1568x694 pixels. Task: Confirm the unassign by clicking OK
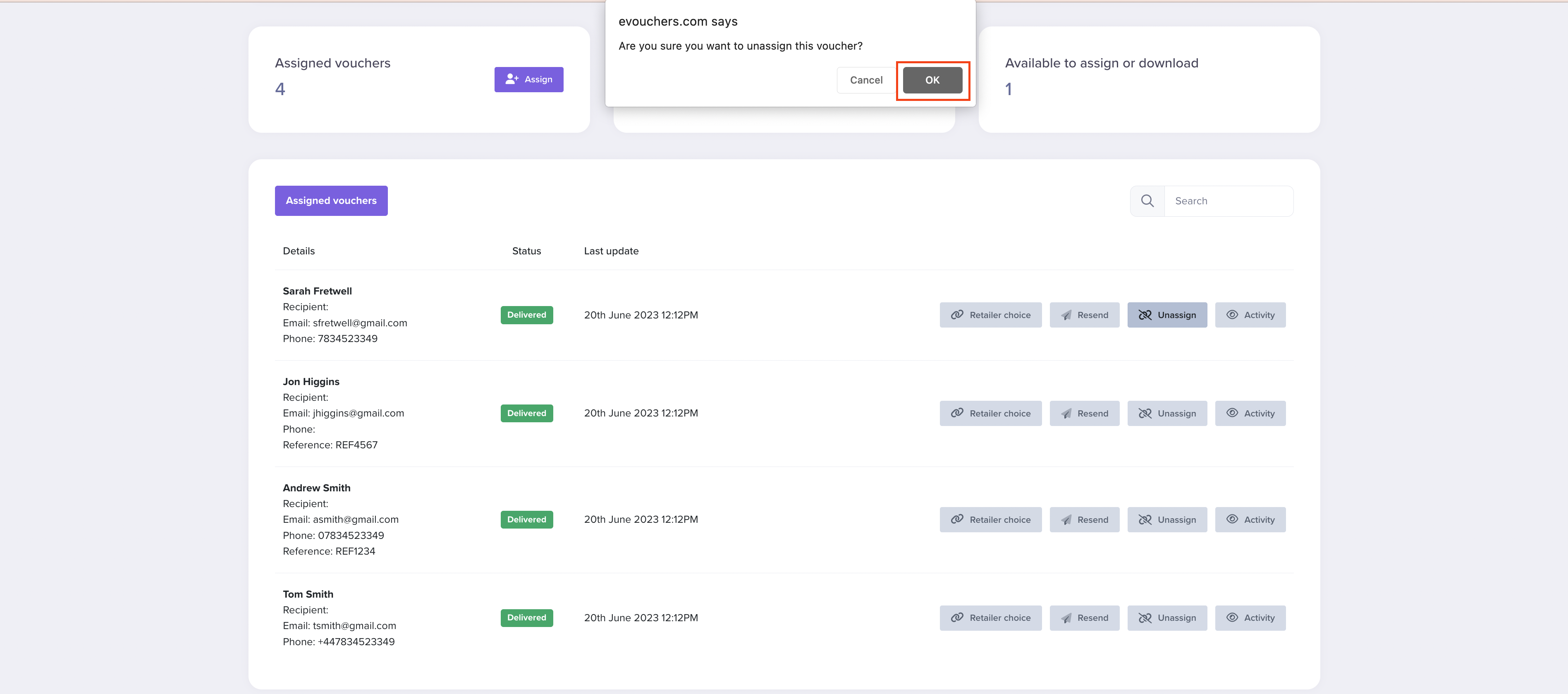tap(932, 80)
